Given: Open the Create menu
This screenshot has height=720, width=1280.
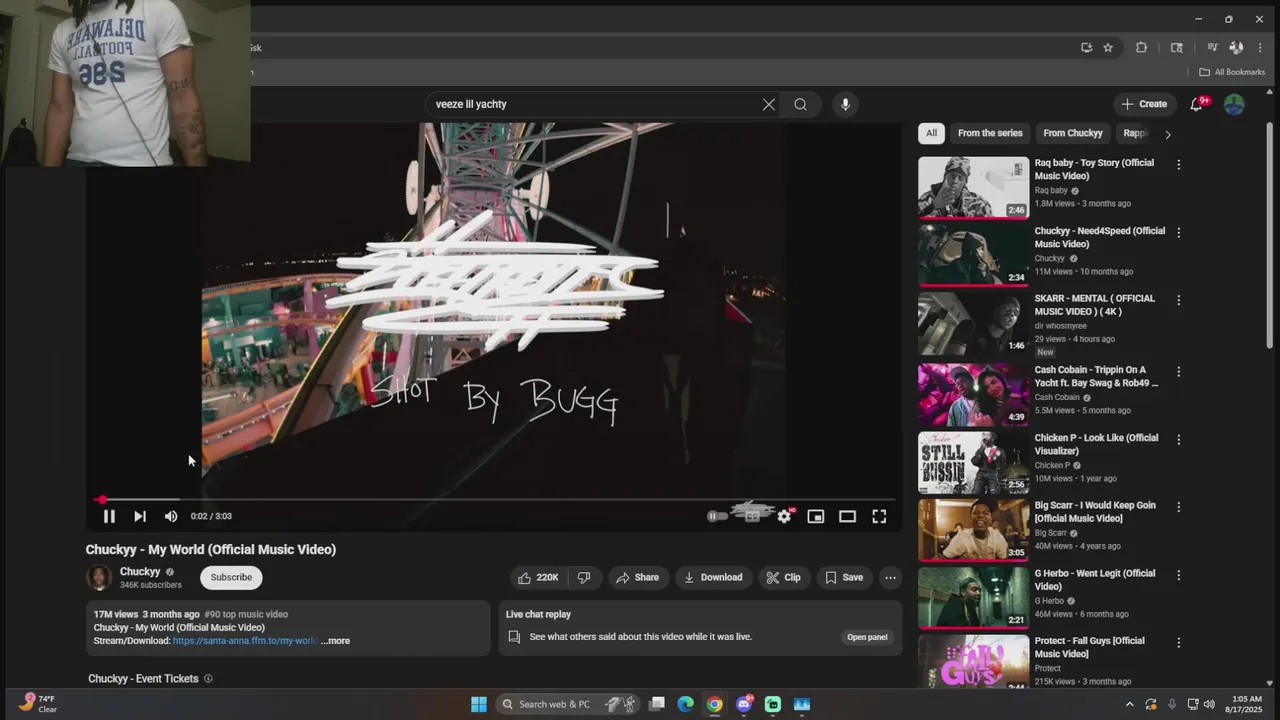Looking at the screenshot, I should tap(1144, 104).
